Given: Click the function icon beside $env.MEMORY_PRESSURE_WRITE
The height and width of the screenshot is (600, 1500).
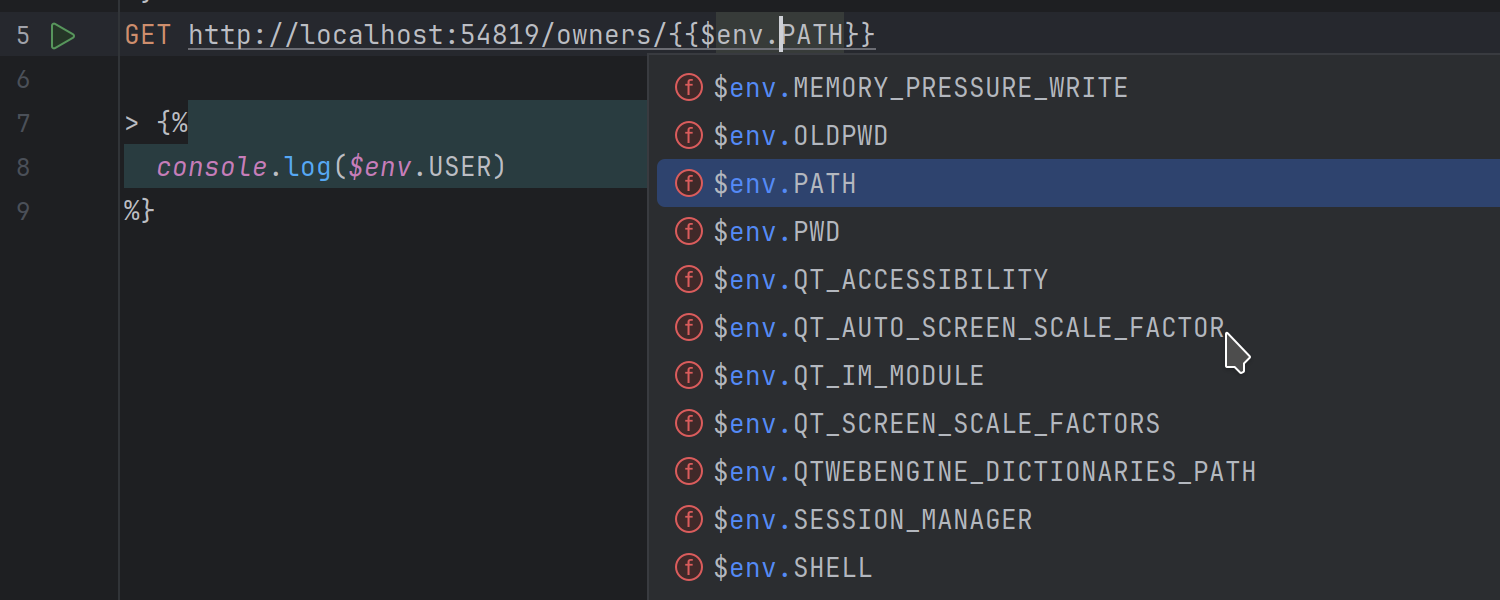Looking at the screenshot, I should coord(688,87).
